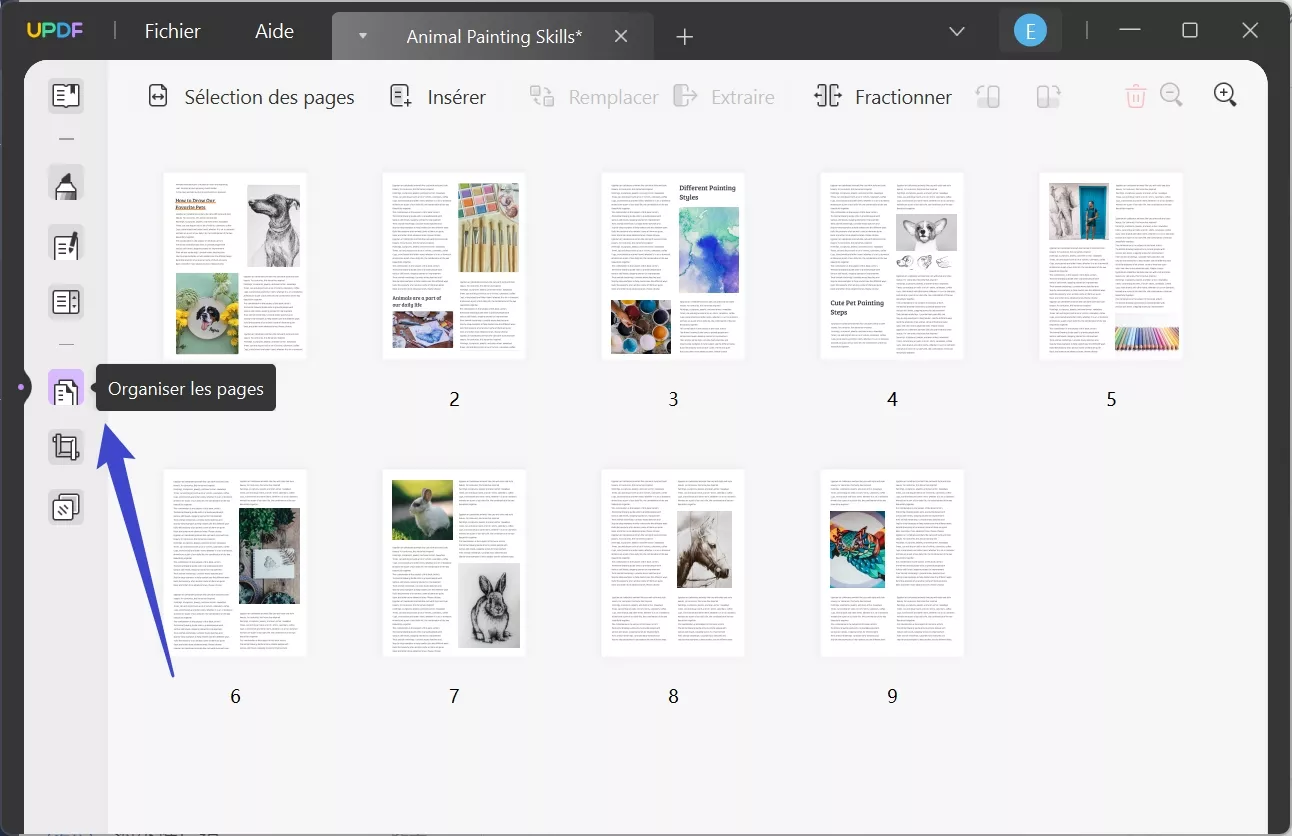Open a new document tab with the plus
This screenshot has height=836, width=1292.
(x=684, y=37)
